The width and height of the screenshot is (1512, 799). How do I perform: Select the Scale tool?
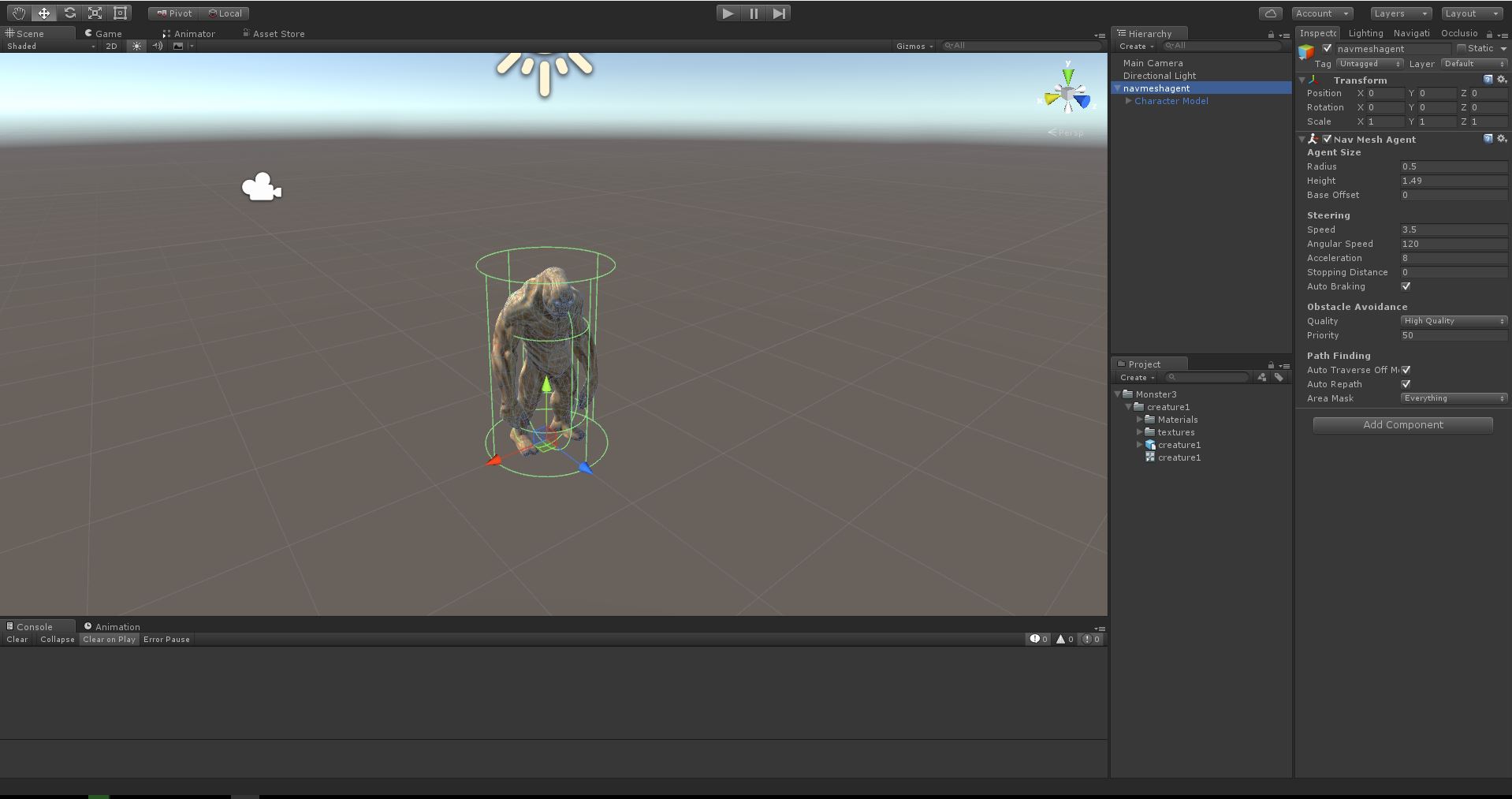(95, 13)
